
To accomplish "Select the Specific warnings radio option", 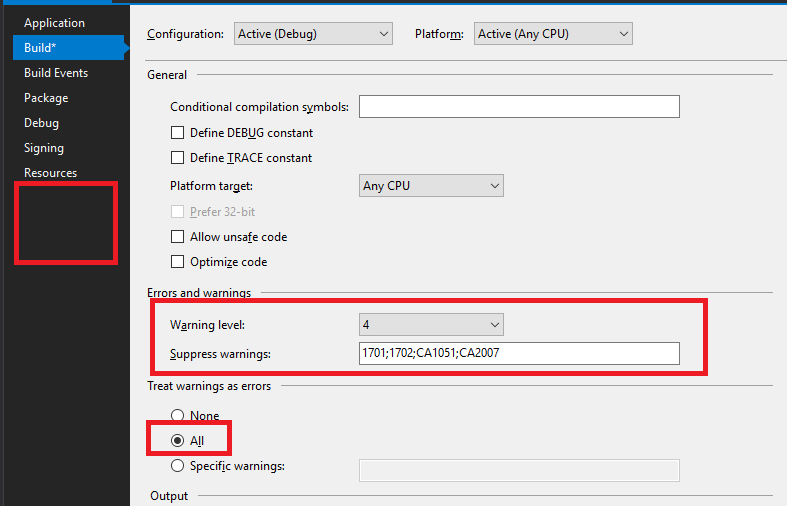I will (x=178, y=466).
